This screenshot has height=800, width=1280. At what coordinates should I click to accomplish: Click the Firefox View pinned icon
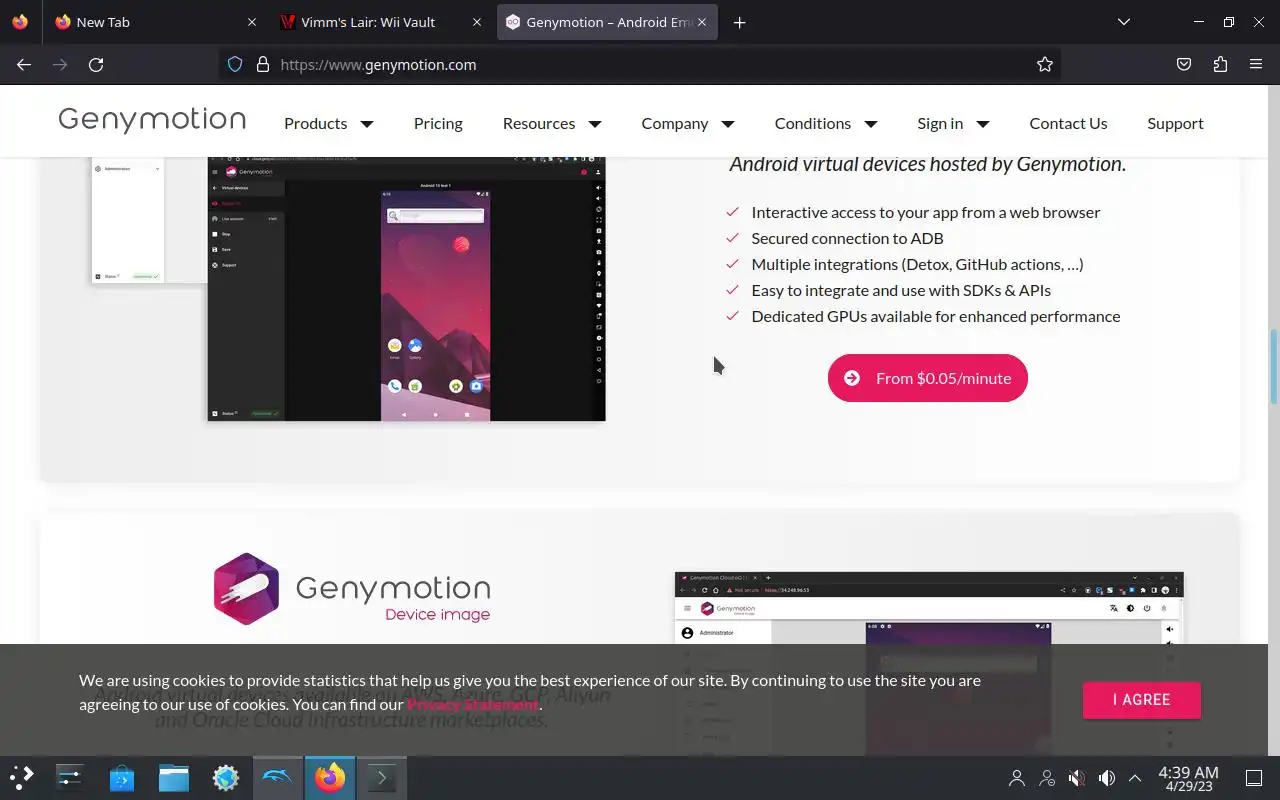tap(20, 22)
